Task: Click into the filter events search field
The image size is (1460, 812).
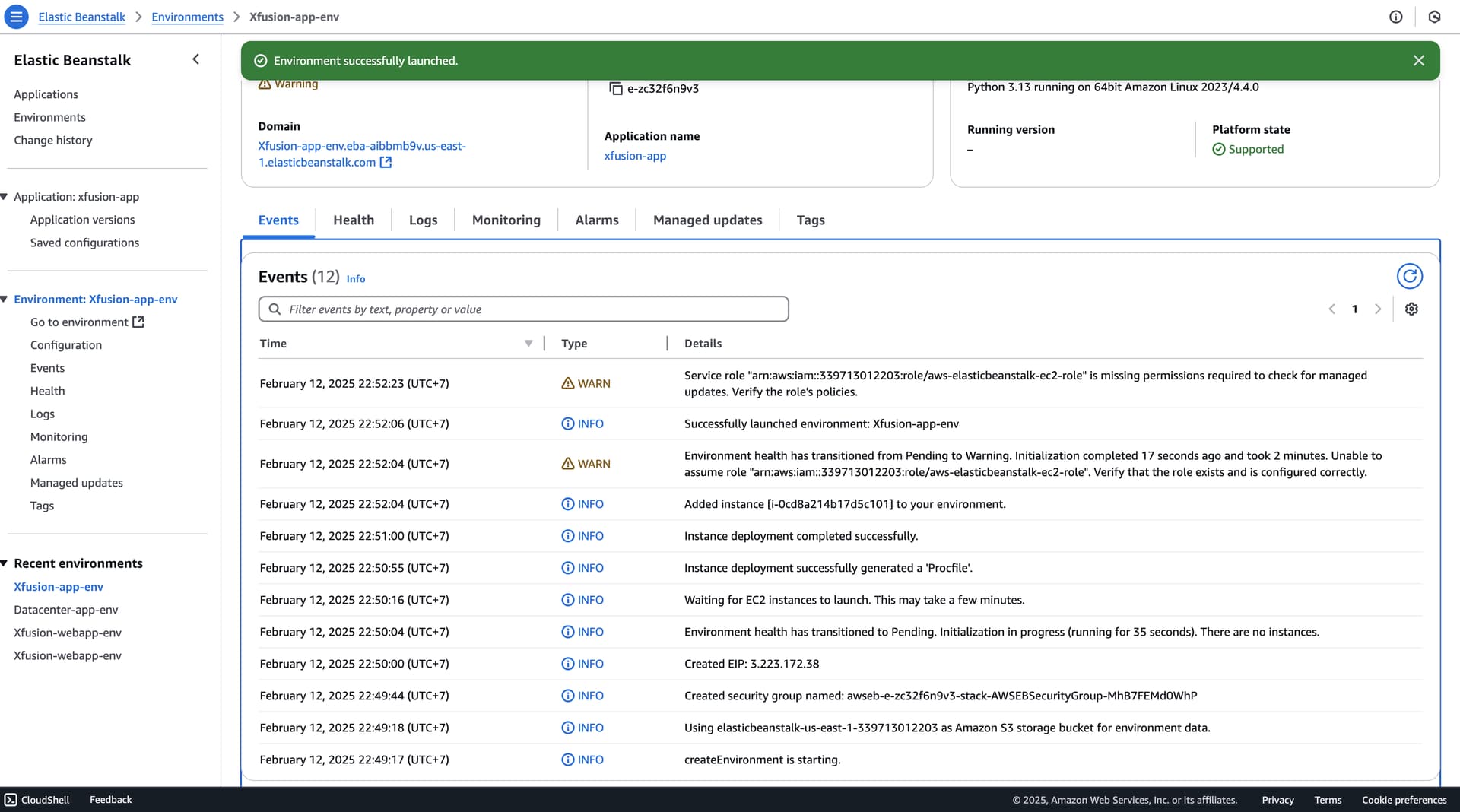Action: [524, 309]
